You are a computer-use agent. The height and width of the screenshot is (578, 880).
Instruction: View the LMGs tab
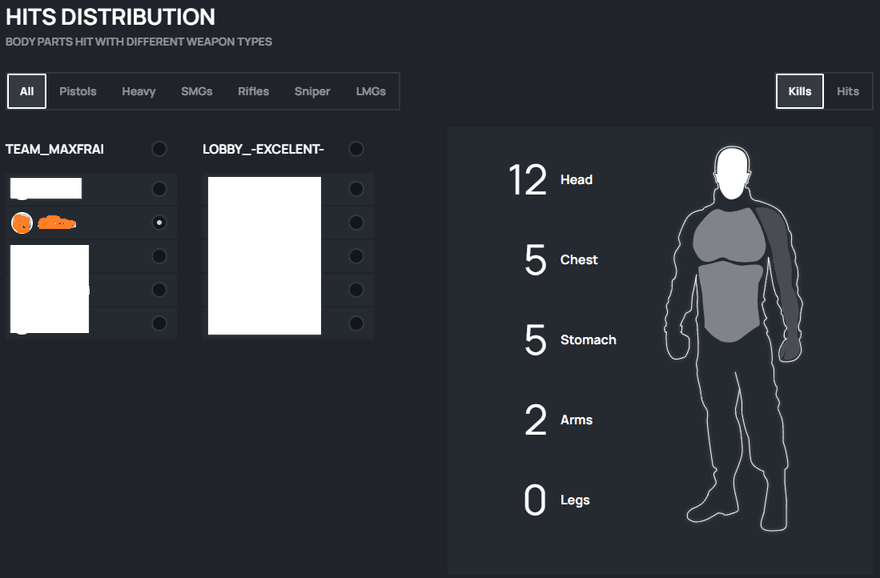click(371, 91)
